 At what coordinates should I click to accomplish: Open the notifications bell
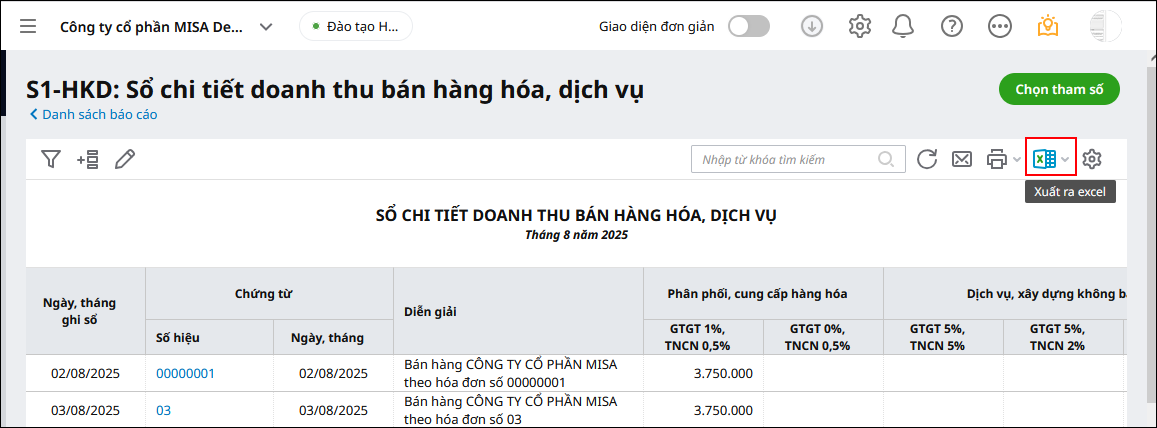pos(905,27)
